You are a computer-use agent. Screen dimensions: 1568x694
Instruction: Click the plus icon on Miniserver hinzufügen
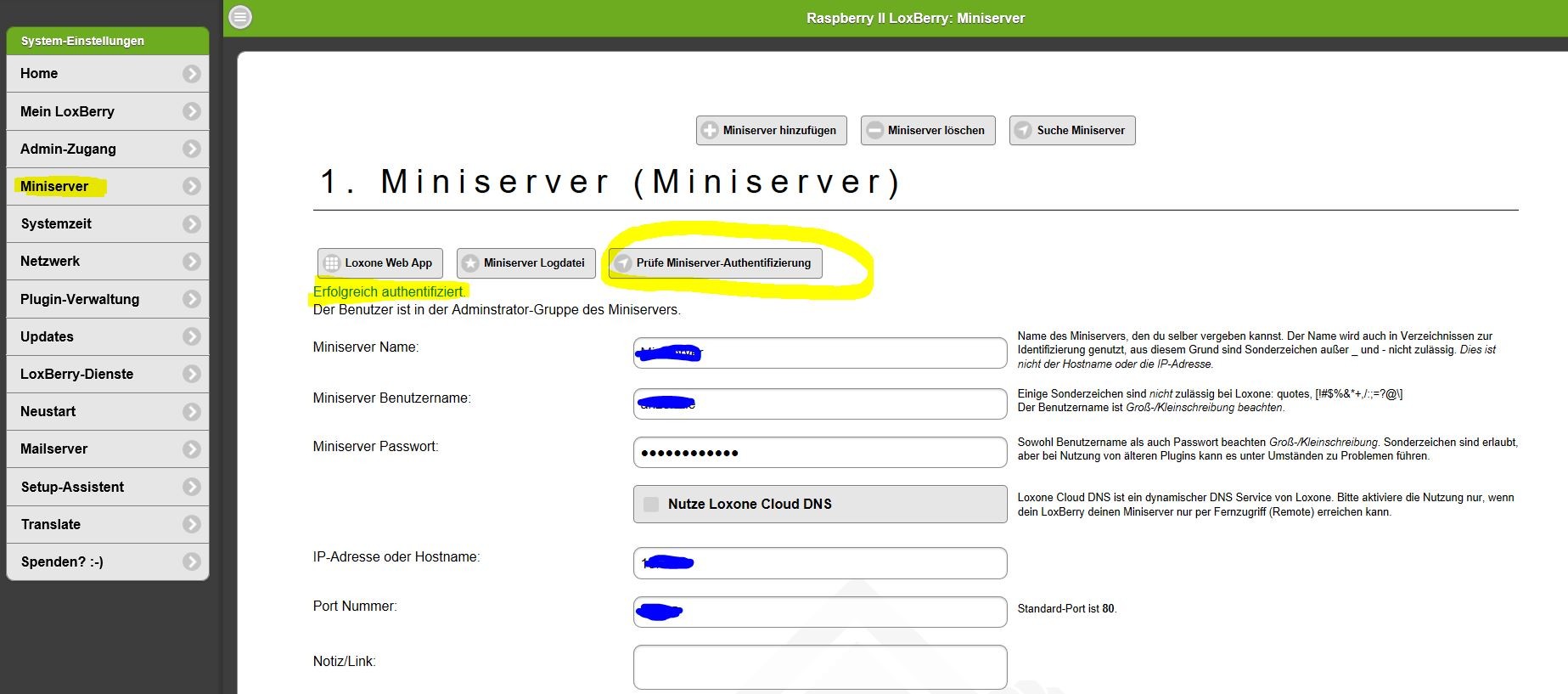point(711,131)
